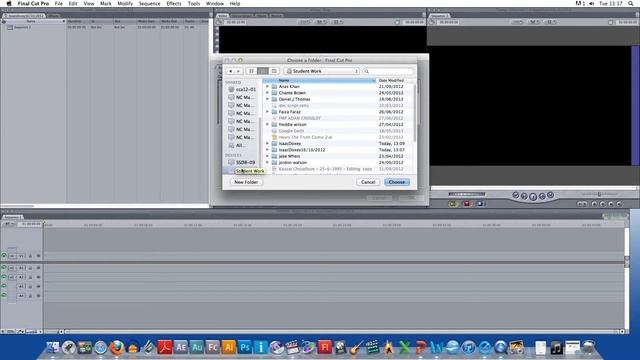Toggle lock on V1 track
640x360 pixels.
click(x=30, y=256)
